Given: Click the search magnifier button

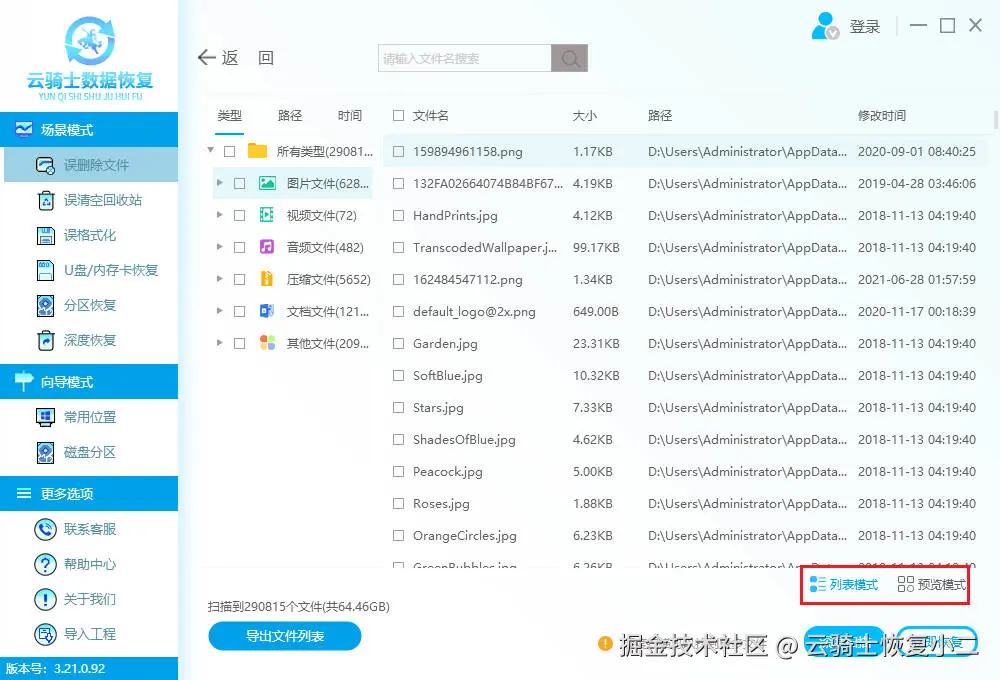Looking at the screenshot, I should point(570,58).
